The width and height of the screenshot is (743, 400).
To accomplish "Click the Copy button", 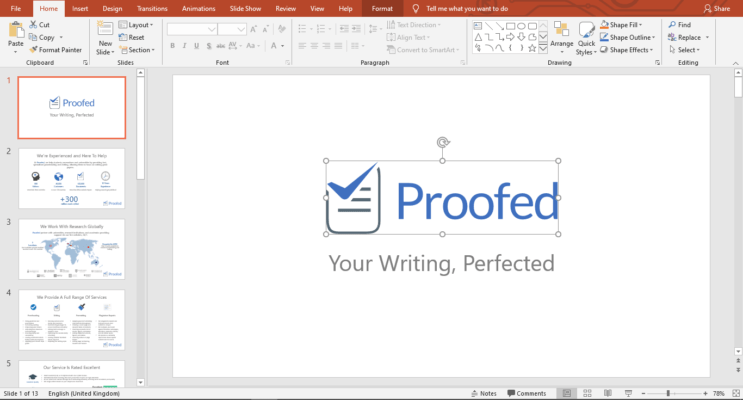I will (41, 37).
